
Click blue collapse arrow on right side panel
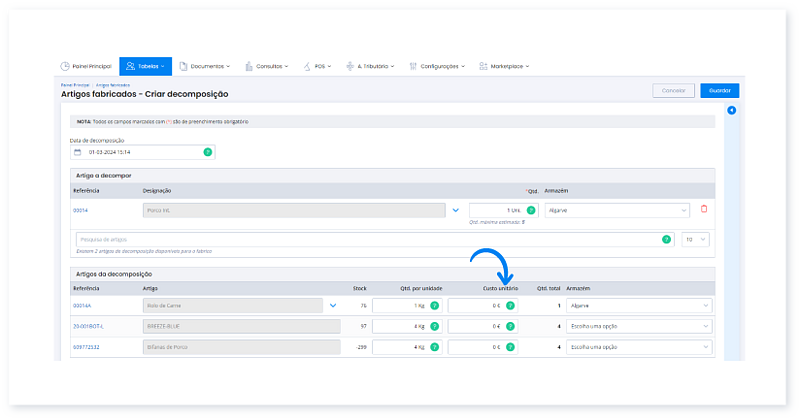(x=731, y=110)
